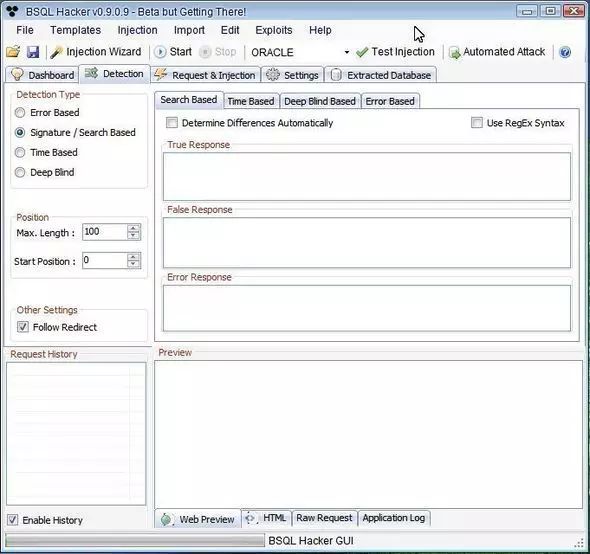Switch to Request & Injection tab
Image resolution: width=590 pixels, height=554 pixels.
pos(205,75)
